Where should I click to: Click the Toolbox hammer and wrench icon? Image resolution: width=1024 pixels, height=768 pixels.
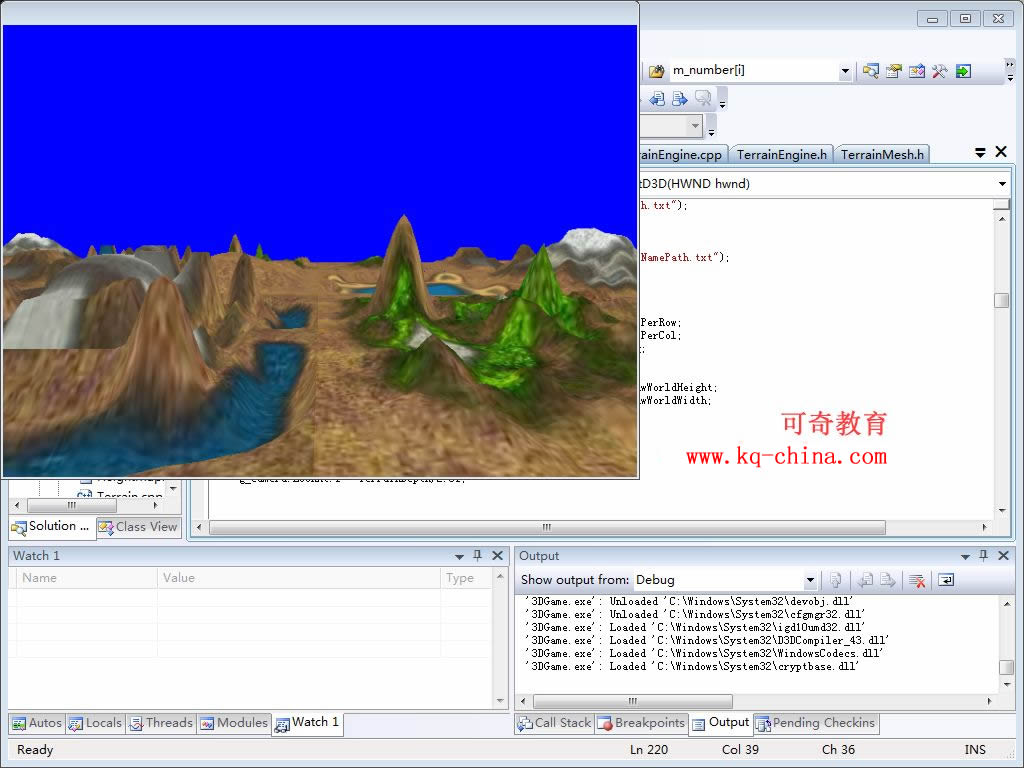point(940,71)
